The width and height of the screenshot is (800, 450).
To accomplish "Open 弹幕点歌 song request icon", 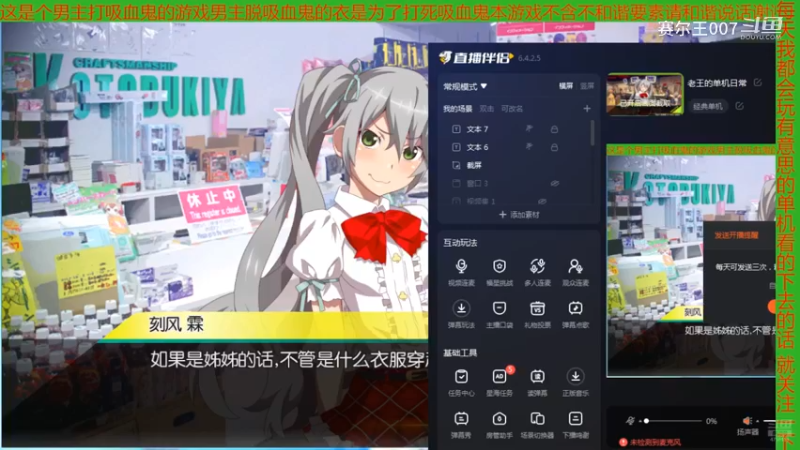I will (x=575, y=314).
